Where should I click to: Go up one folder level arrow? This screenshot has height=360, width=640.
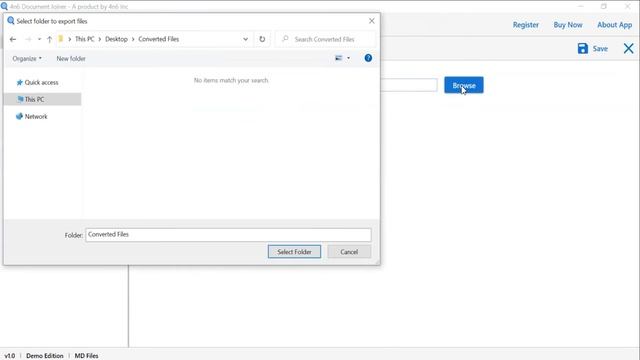click(49, 39)
